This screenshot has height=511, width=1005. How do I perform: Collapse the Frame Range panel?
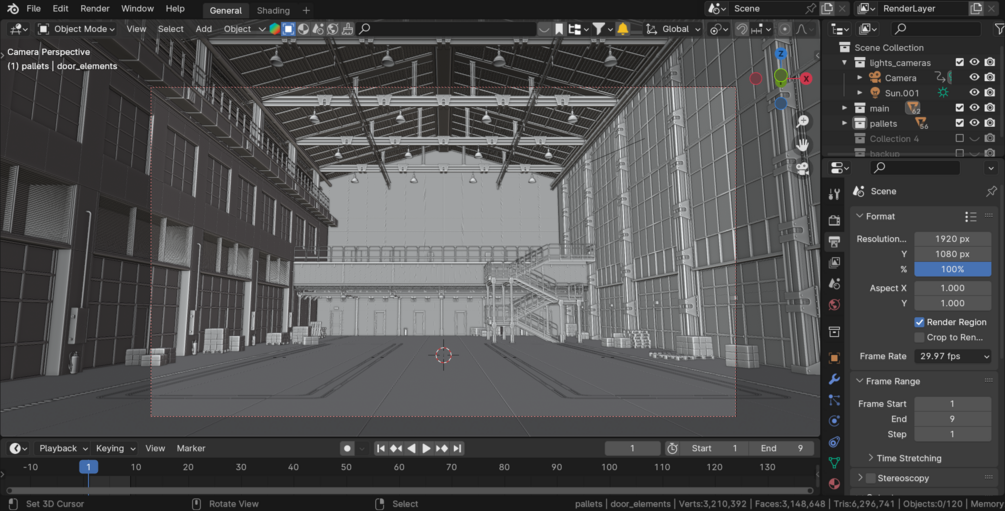(887, 381)
